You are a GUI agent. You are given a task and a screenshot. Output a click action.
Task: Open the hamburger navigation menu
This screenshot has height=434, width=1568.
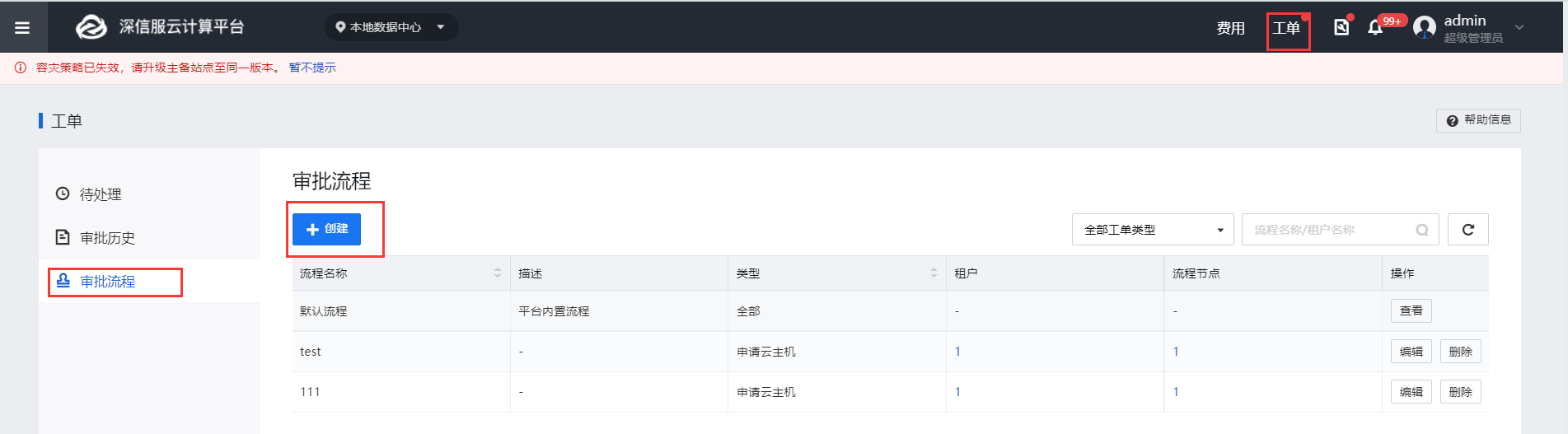click(x=22, y=27)
